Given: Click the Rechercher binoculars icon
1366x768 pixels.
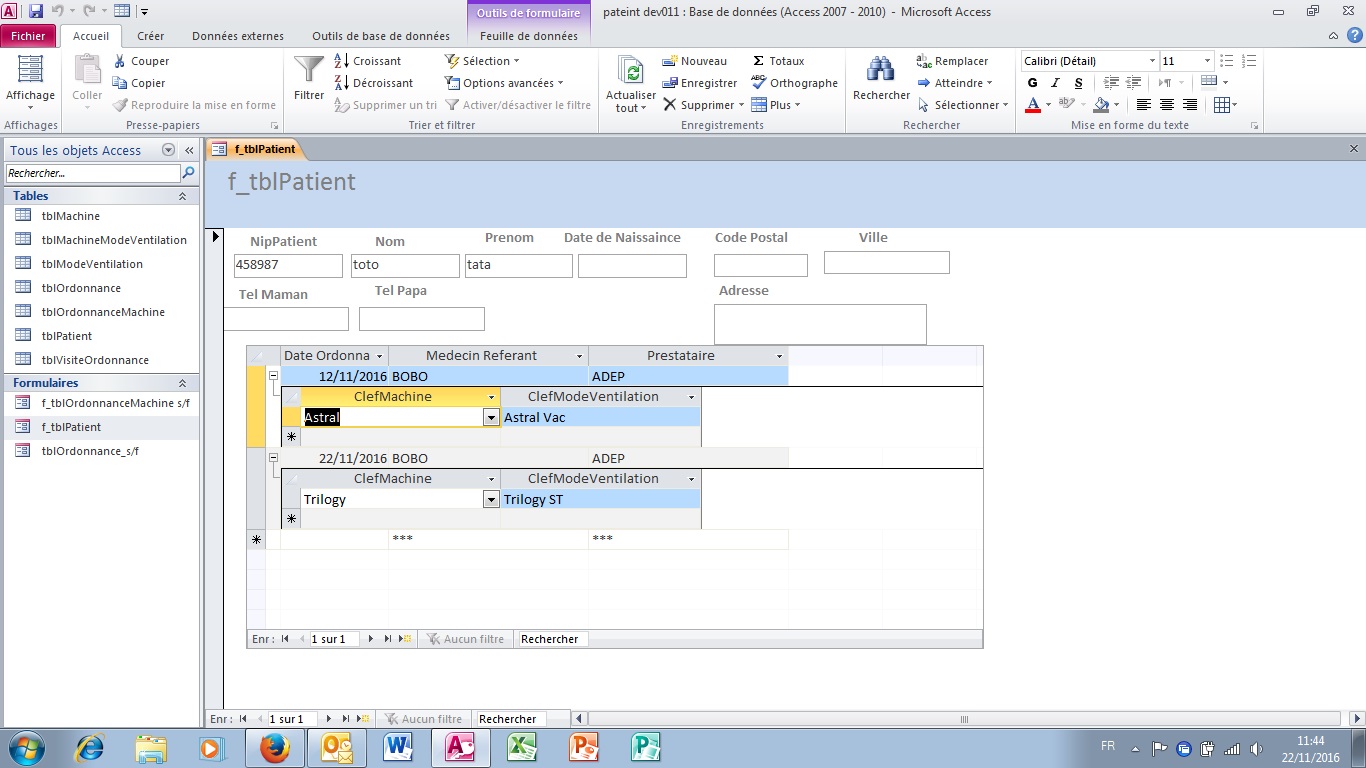Looking at the screenshot, I should tap(881, 69).
